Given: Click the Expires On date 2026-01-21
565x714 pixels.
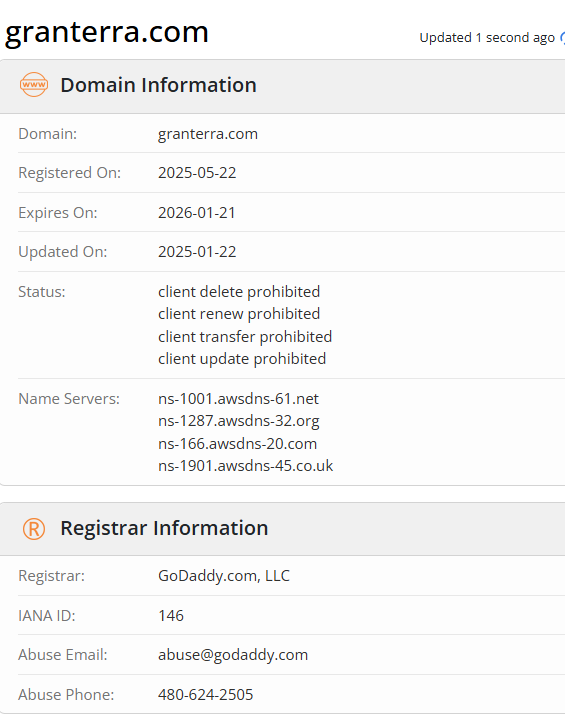Looking at the screenshot, I should [x=197, y=213].
